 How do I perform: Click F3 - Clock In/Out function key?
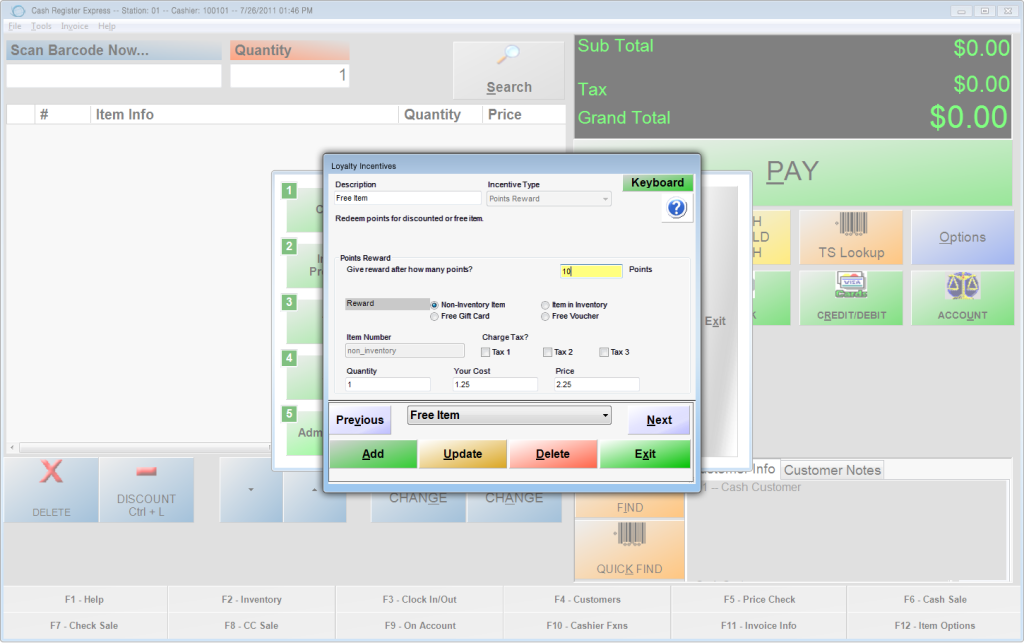(419, 599)
